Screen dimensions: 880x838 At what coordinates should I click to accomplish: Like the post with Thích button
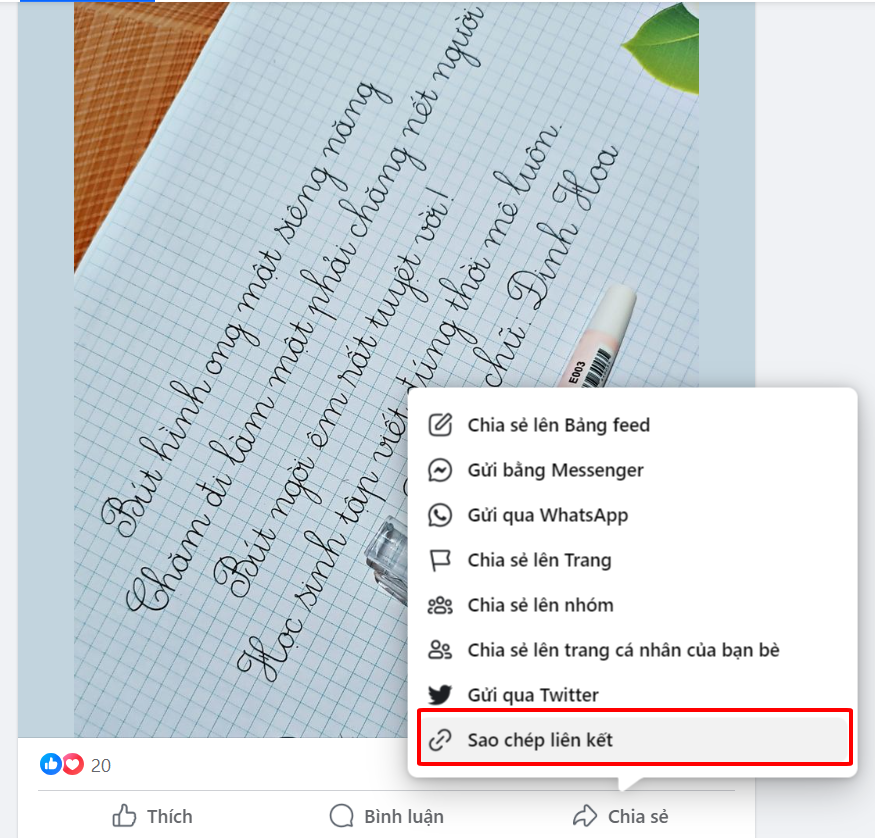point(153,816)
